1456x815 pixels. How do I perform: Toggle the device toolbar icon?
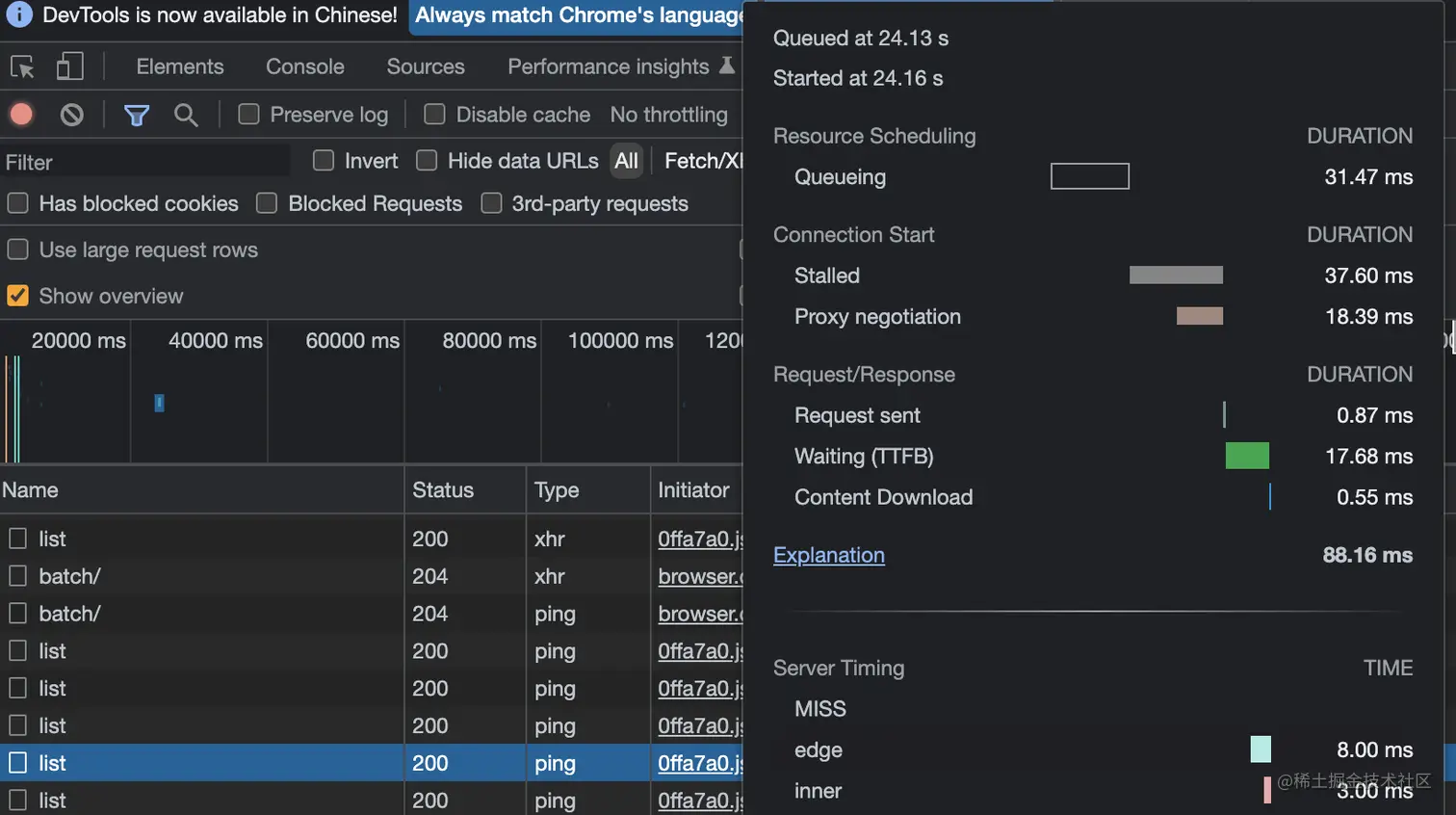coord(69,66)
